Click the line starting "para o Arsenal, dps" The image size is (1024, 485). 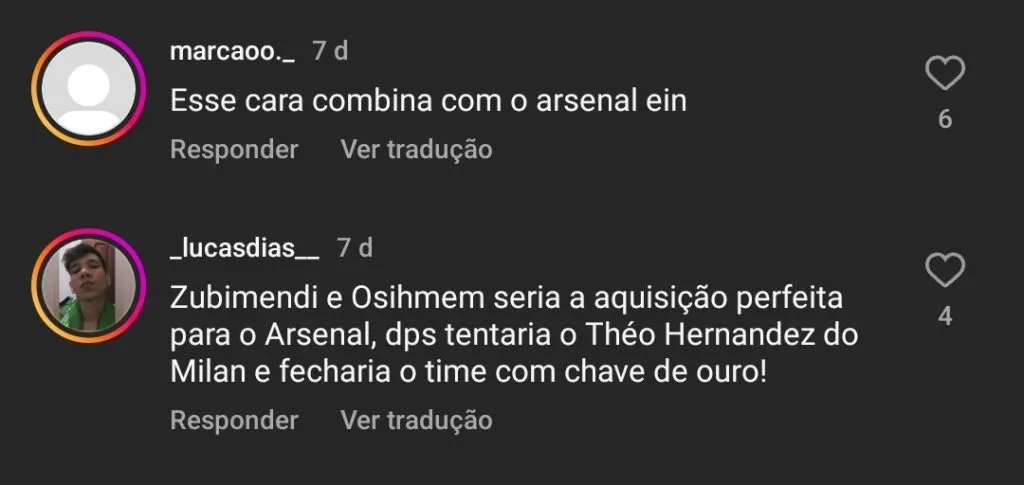pos(514,334)
